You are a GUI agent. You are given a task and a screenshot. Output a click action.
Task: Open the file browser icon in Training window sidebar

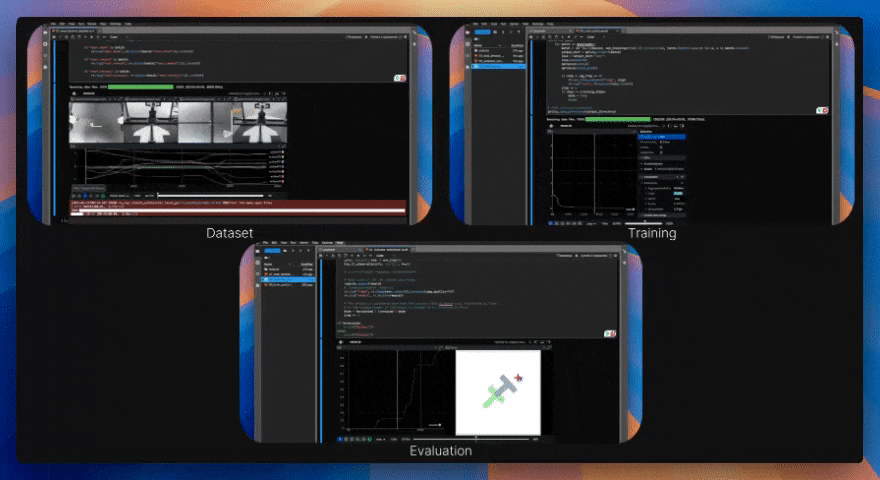point(468,33)
